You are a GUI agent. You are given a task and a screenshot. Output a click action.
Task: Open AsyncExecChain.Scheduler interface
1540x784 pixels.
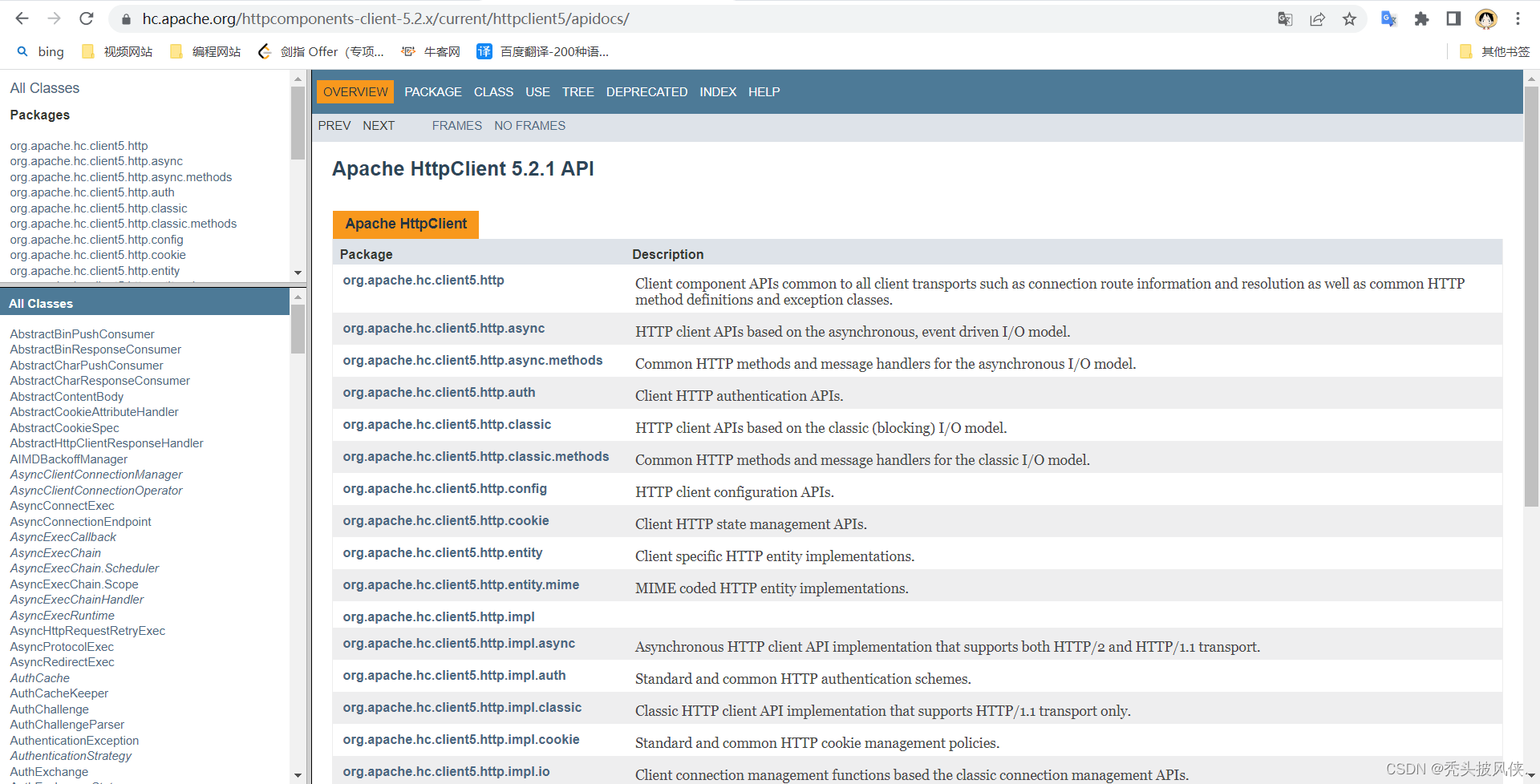pos(84,568)
